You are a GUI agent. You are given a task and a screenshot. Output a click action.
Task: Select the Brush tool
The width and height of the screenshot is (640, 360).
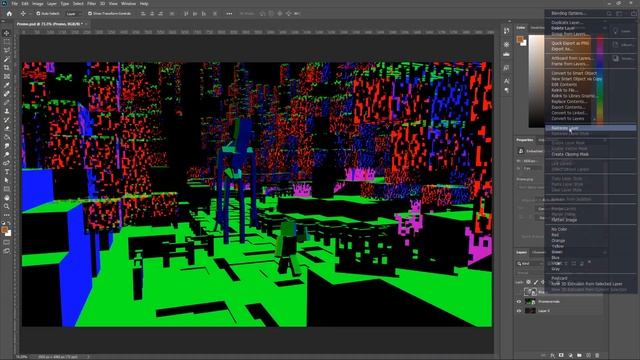(x=7, y=102)
